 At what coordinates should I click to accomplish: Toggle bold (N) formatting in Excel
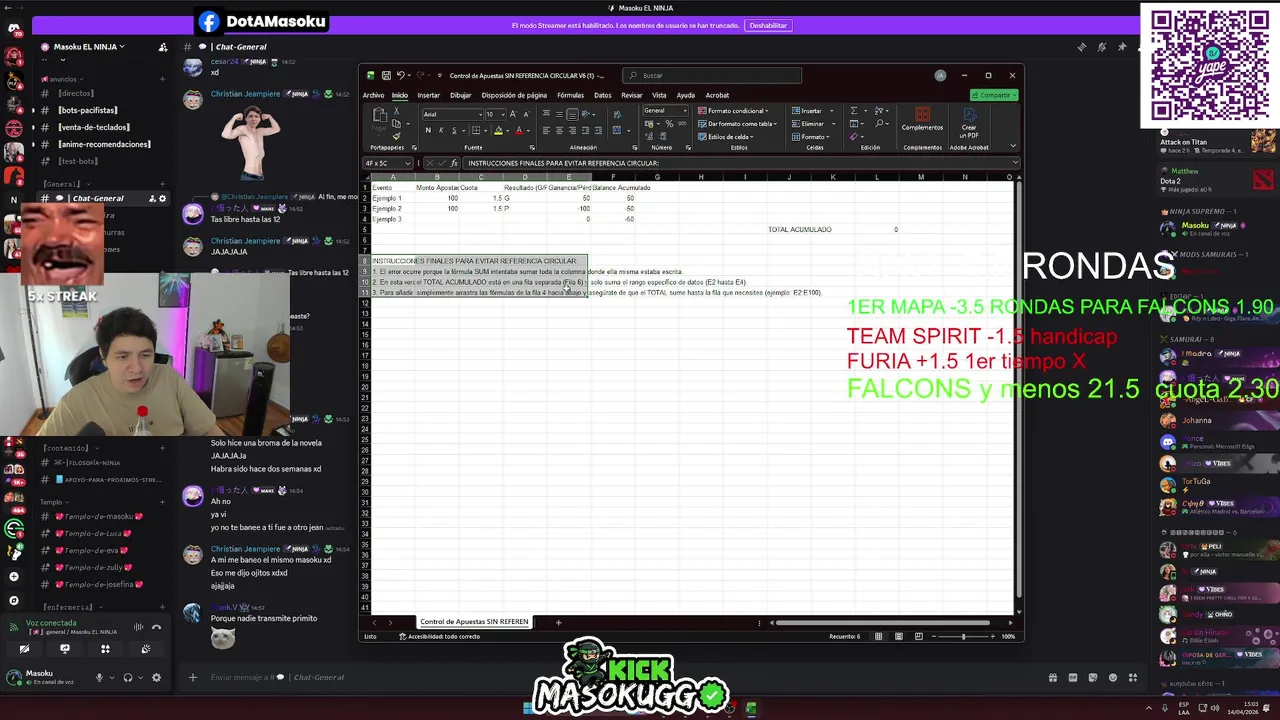click(428, 130)
